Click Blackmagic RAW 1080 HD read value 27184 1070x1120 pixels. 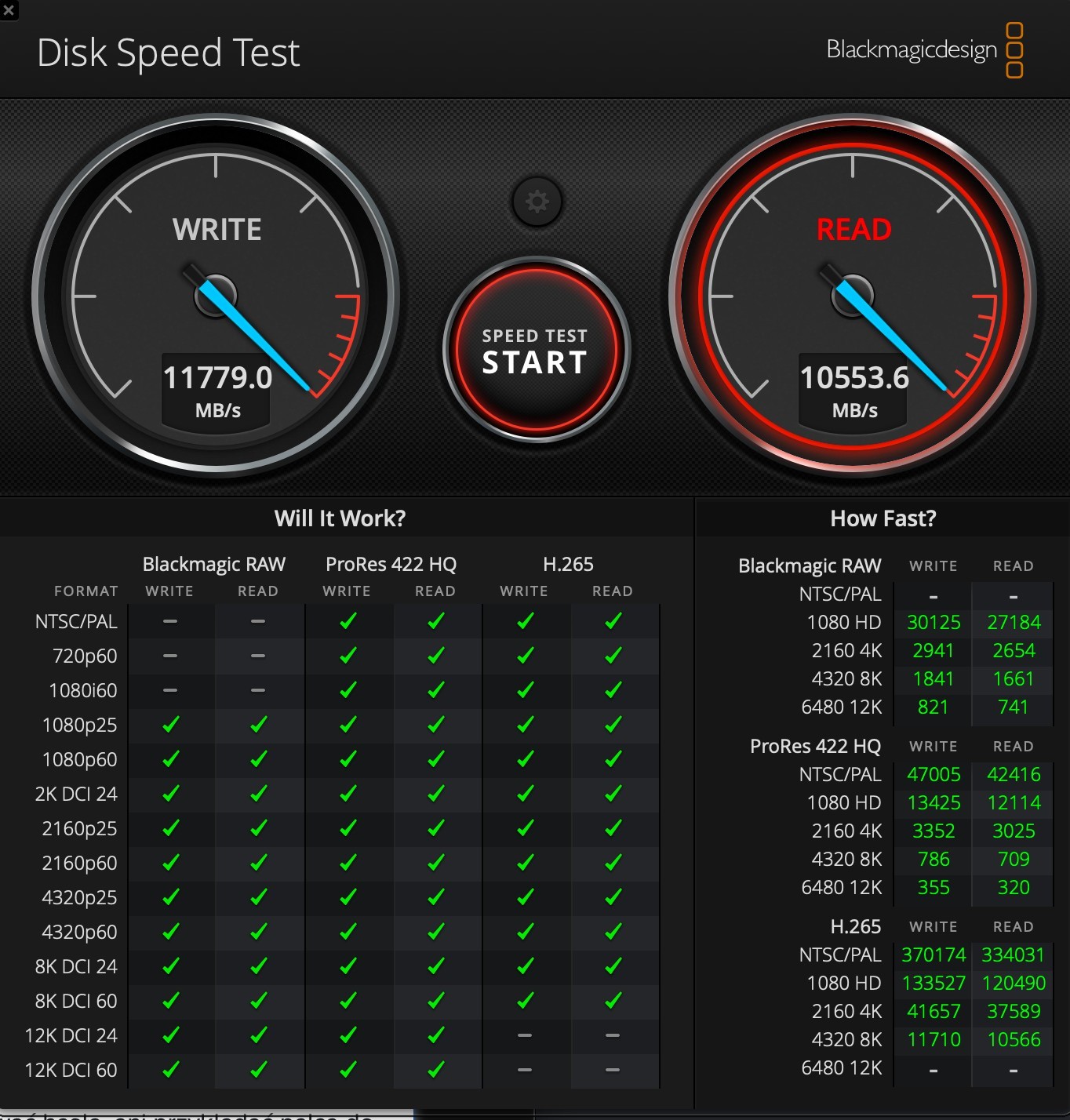click(x=1014, y=622)
